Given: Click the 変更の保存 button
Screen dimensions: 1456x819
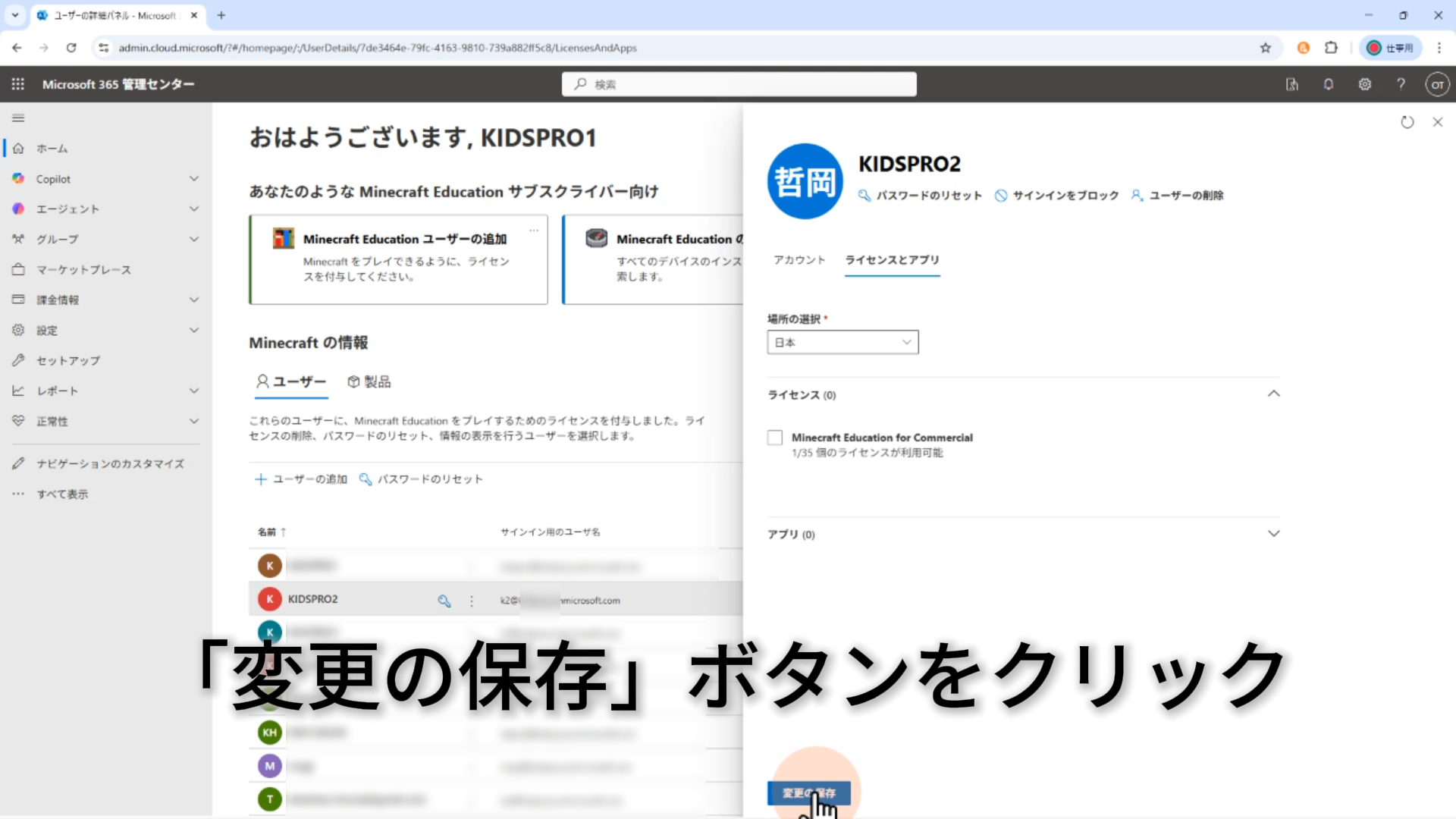Looking at the screenshot, I should (808, 793).
